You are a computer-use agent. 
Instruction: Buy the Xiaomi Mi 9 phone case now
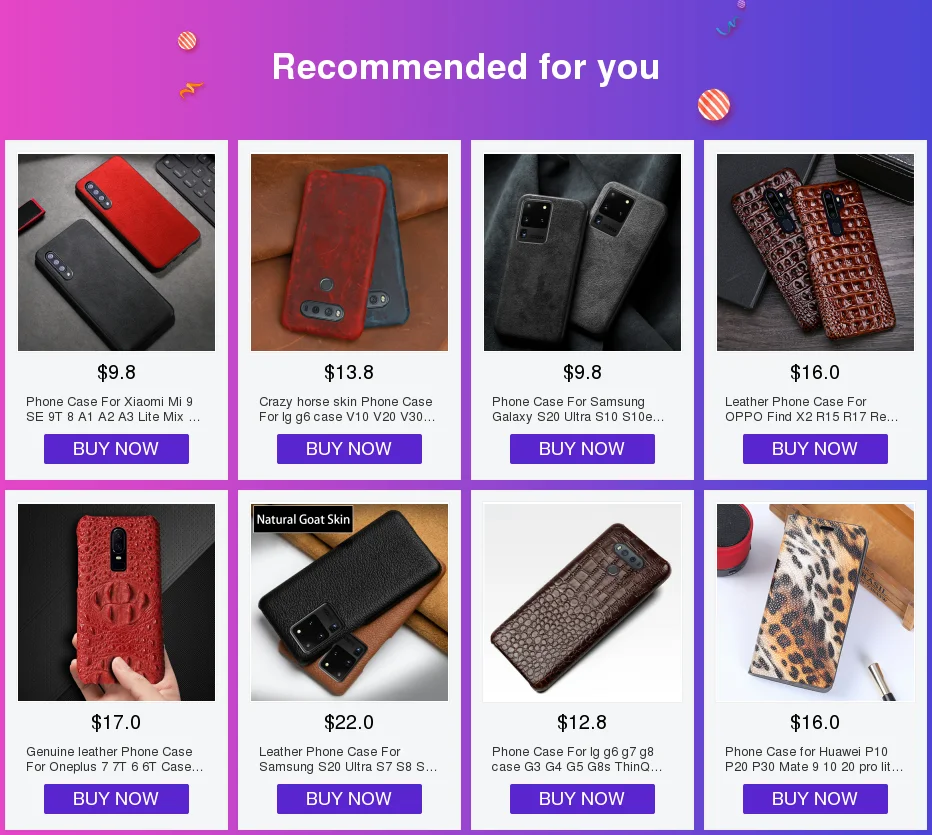[116, 449]
